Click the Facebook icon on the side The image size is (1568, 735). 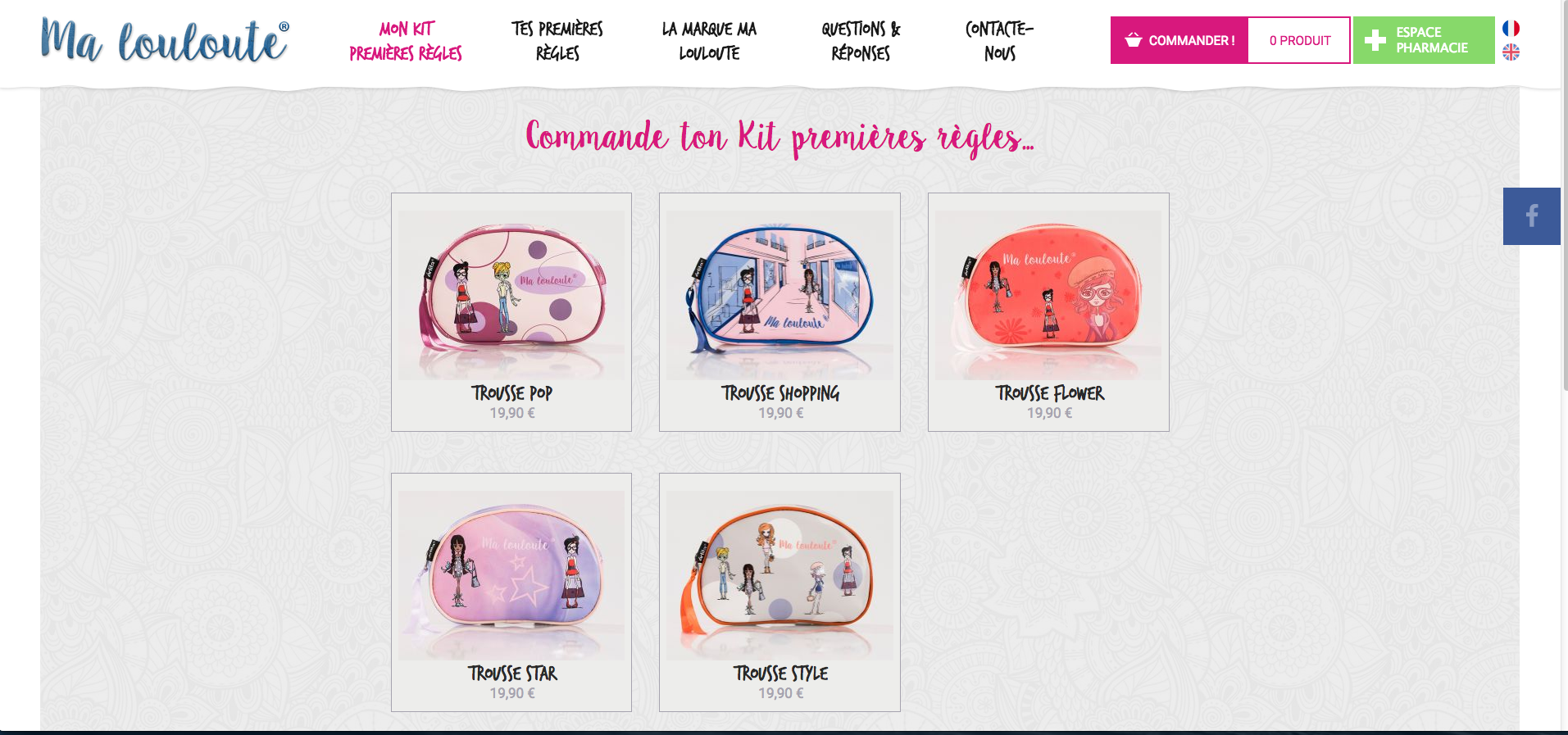tap(1531, 216)
